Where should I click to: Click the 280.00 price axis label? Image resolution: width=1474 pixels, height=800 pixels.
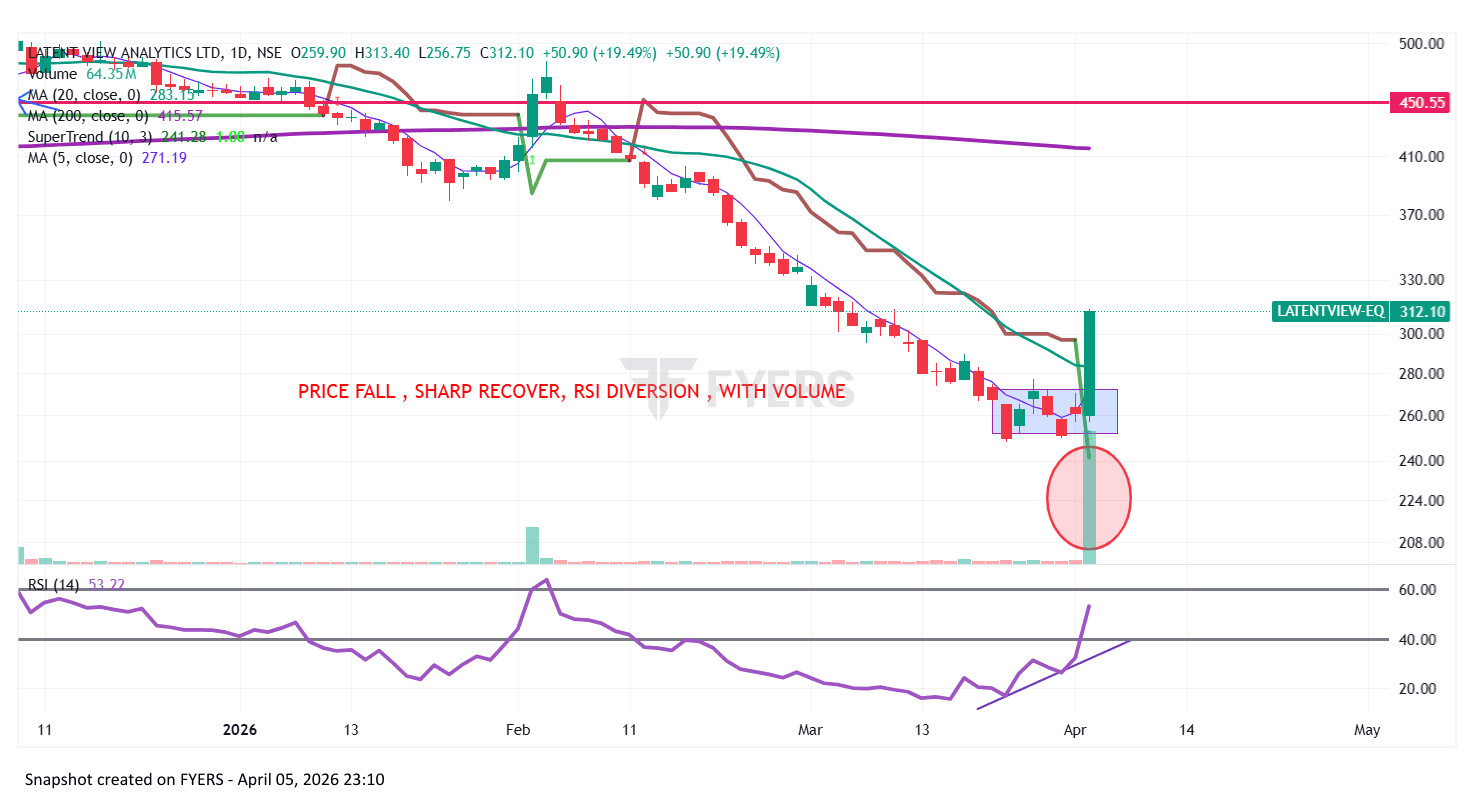click(1422, 374)
